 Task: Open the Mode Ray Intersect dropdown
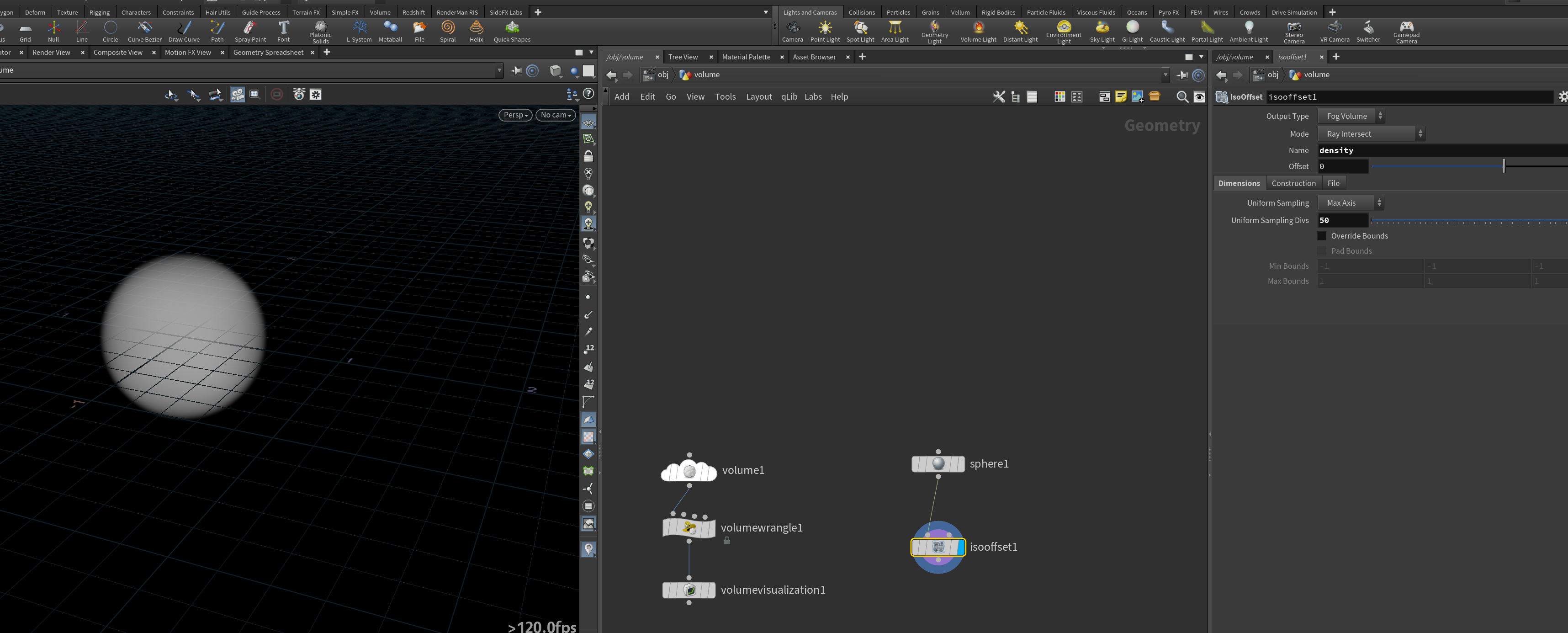click(x=1371, y=134)
